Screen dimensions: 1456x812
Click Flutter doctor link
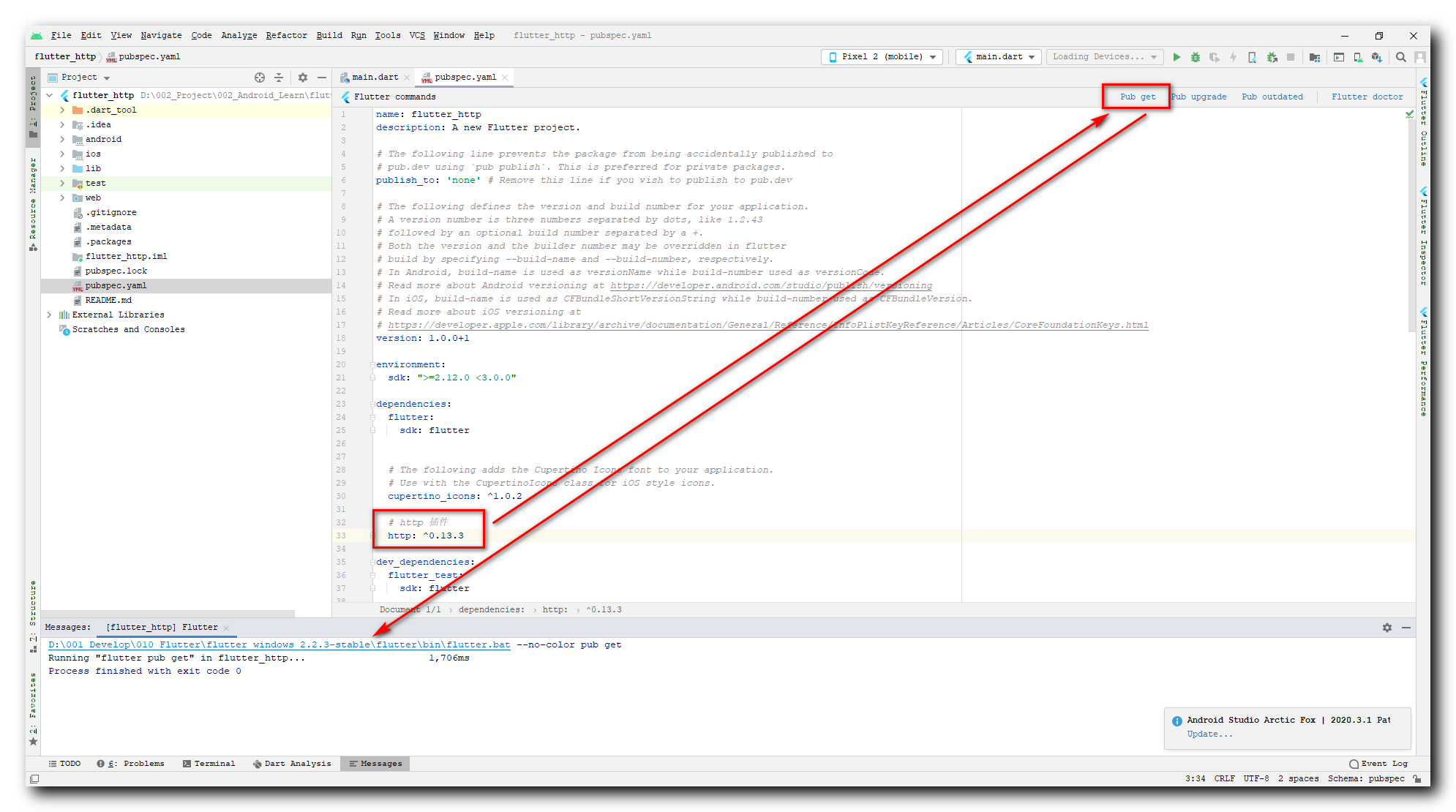(1367, 97)
